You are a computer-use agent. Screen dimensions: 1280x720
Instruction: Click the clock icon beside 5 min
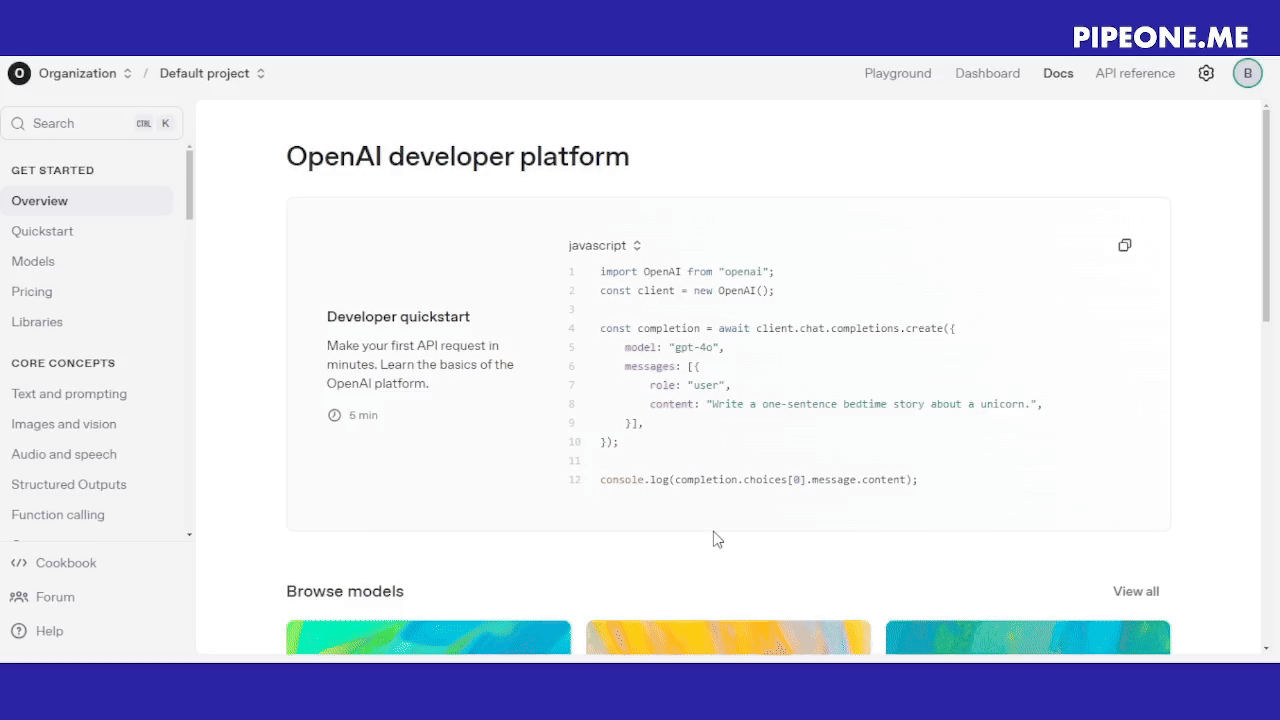[x=334, y=415]
